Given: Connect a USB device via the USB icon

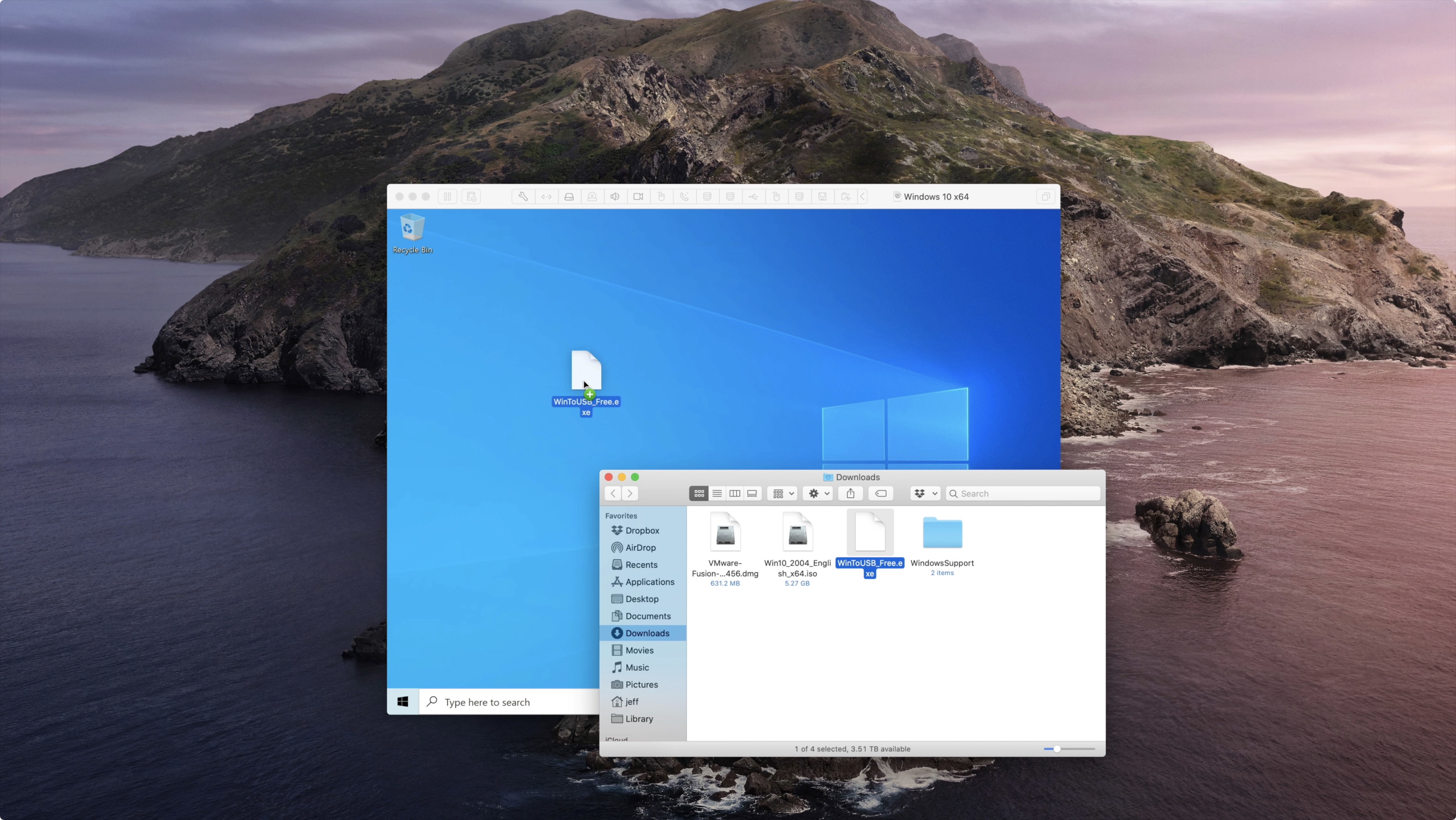Looking at the screenshot, I should (x=754, y=196).
